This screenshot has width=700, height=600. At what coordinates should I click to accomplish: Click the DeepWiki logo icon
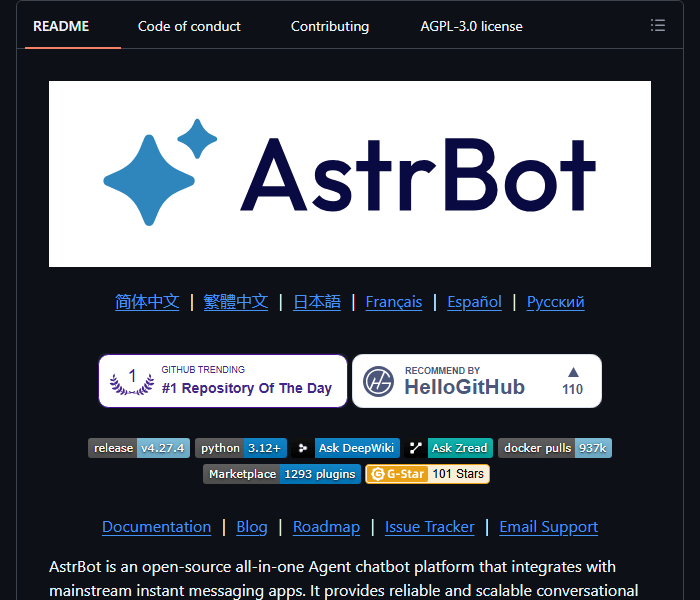coord(303,448)
